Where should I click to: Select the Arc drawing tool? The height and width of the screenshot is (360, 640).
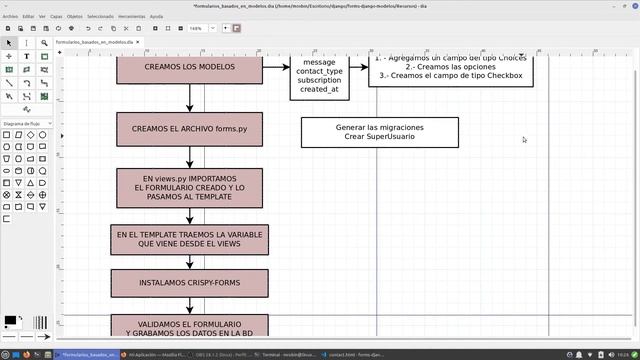coord(27,83)
